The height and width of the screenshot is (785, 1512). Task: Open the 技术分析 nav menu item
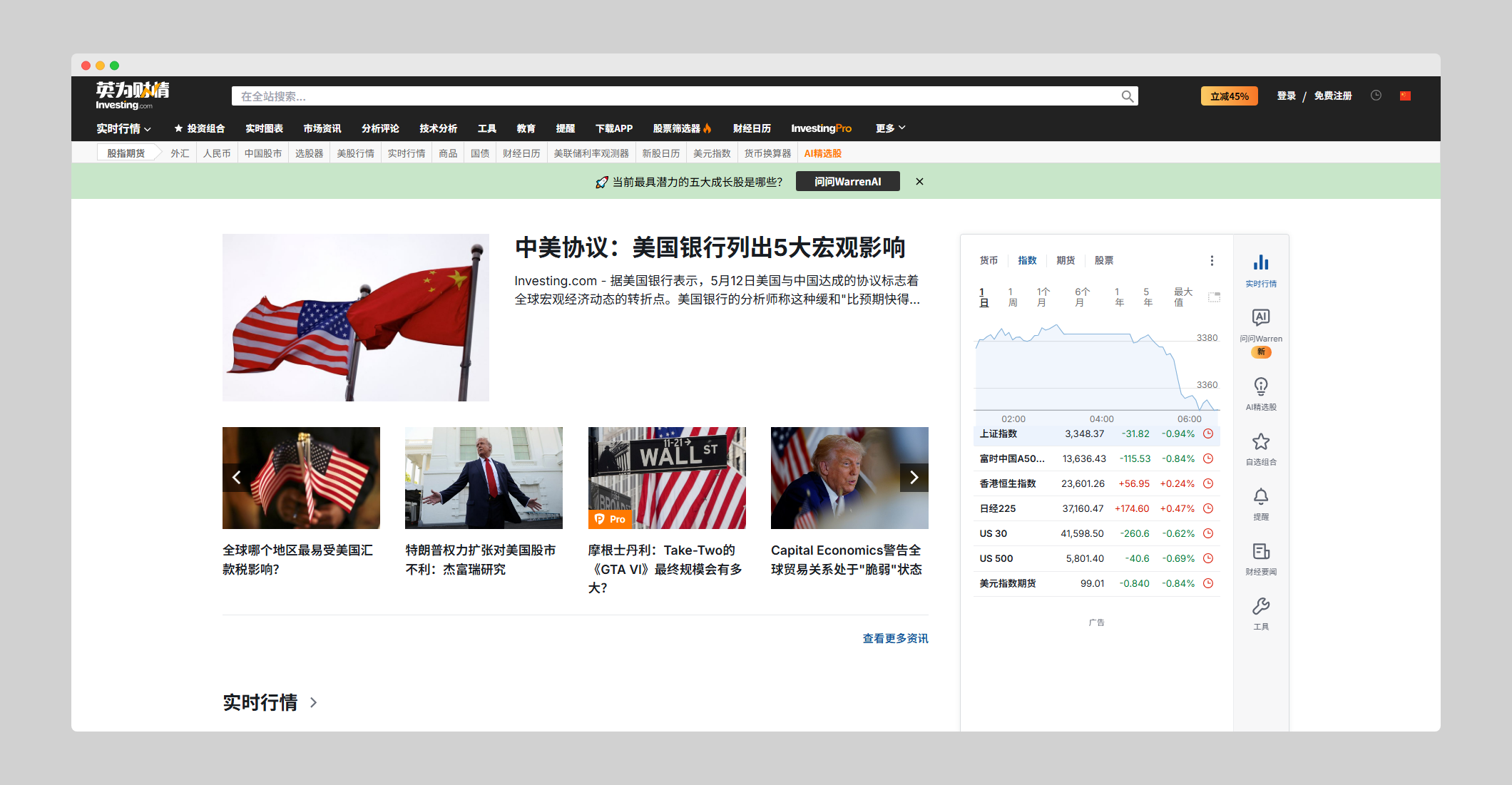coord(438,128)
